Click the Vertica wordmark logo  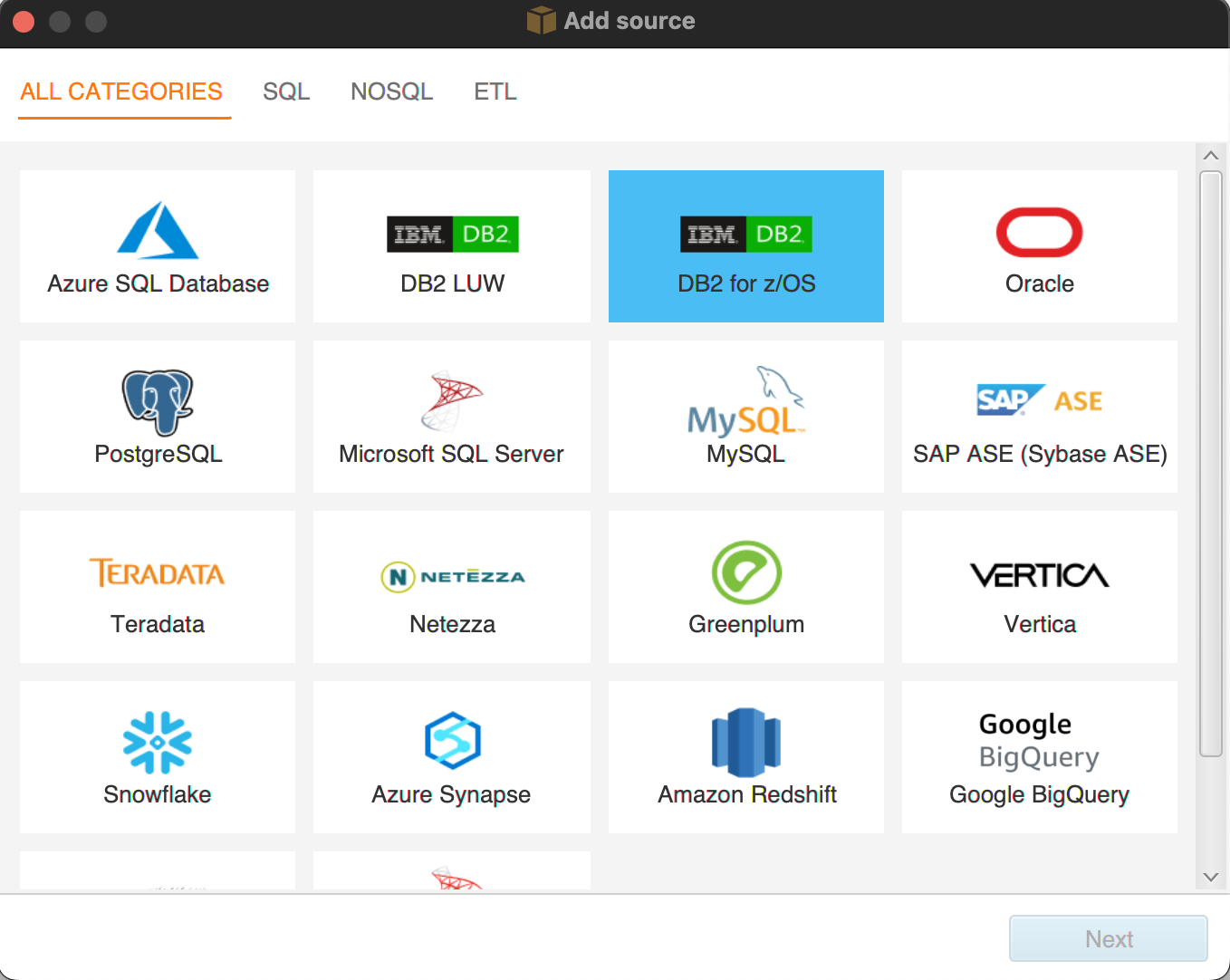[1040, 575]
